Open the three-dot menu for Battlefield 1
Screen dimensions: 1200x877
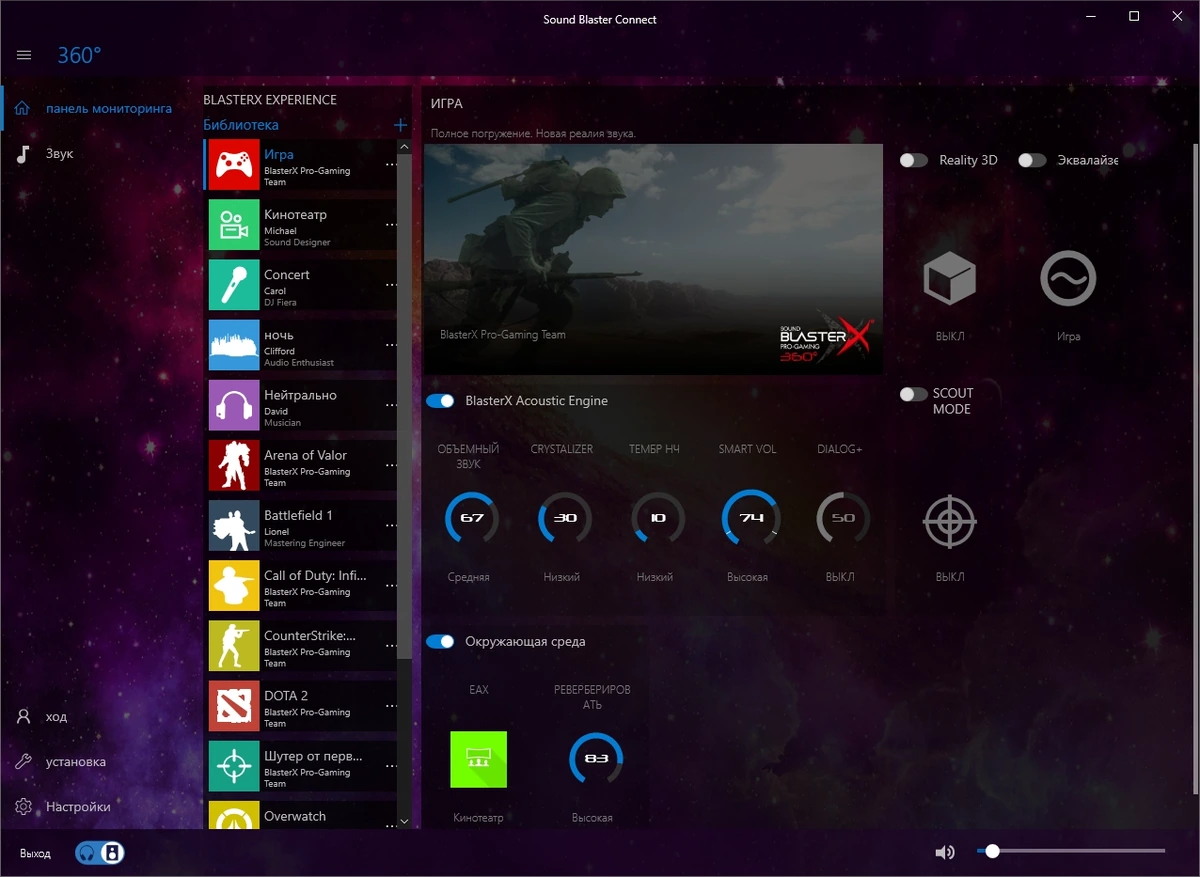coord(391,526)
